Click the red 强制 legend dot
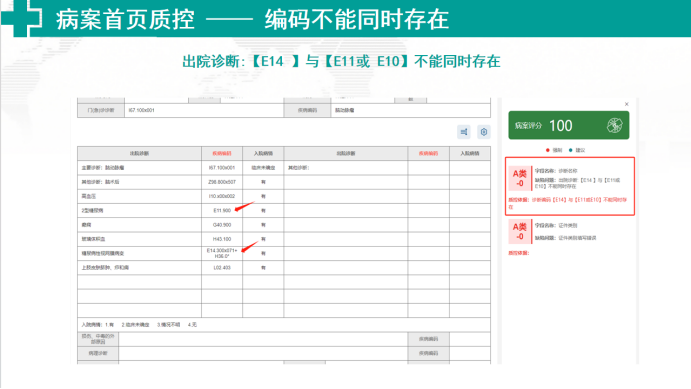The height and width of the screenshot is (389, 691). pyautogui.click(x=548, y=150)
